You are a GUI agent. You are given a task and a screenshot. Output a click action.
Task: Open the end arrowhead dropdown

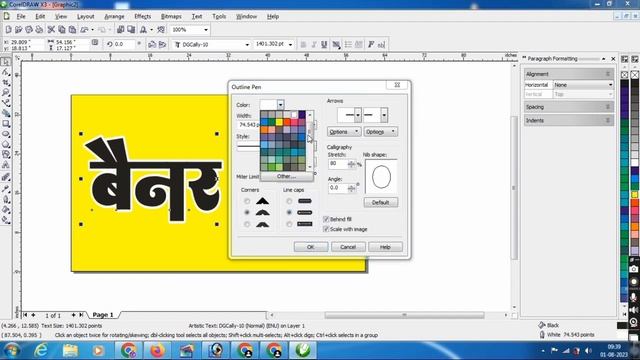coord(384,115)
